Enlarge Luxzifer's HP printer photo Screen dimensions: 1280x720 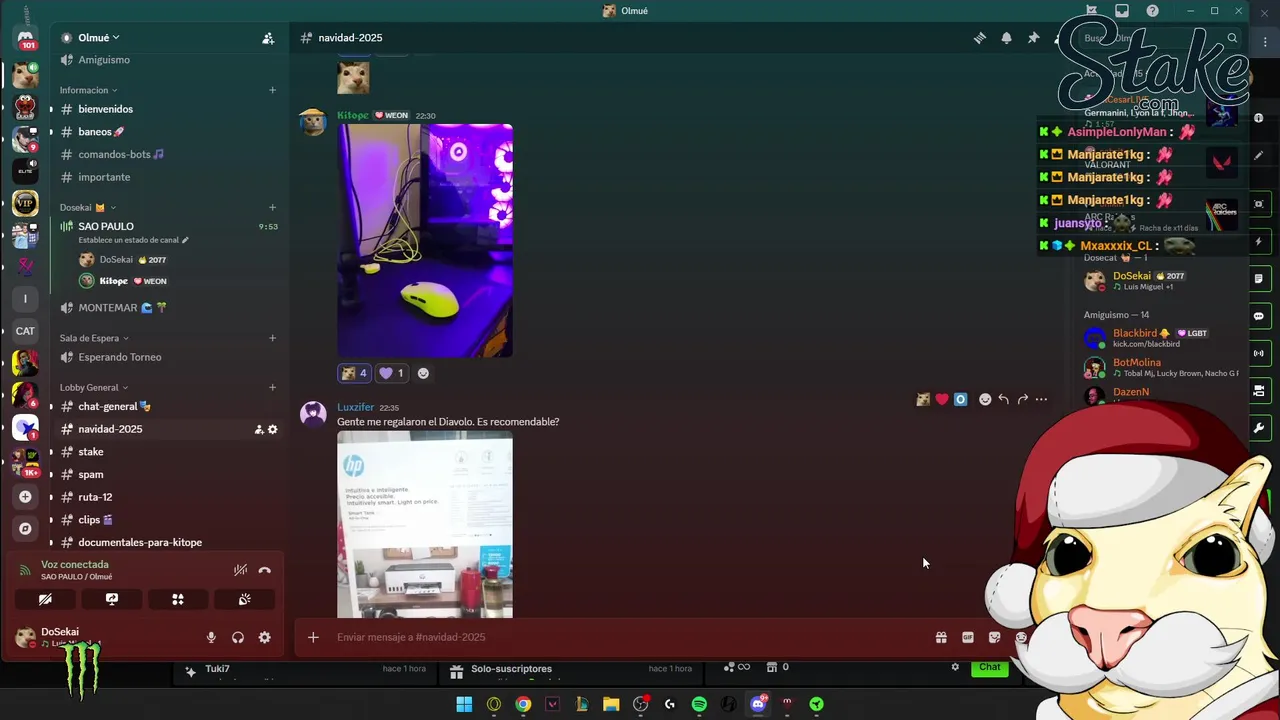[x=425, y=524]
